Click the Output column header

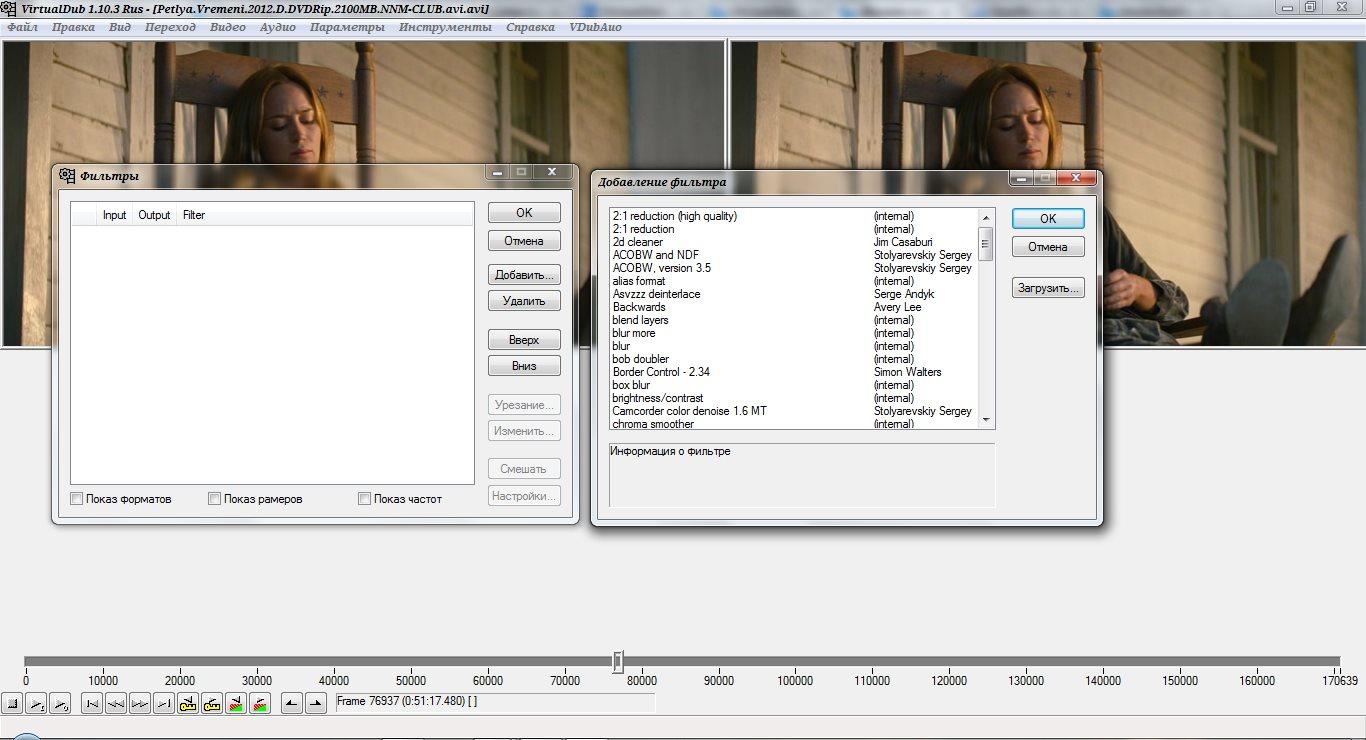[x=154, y=215]
